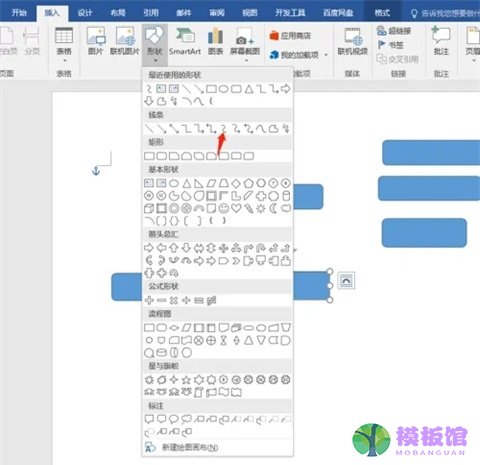This screenshot has height=465, width=480.
Task: Select the plus sign equation shape
Action: point(149,300)
